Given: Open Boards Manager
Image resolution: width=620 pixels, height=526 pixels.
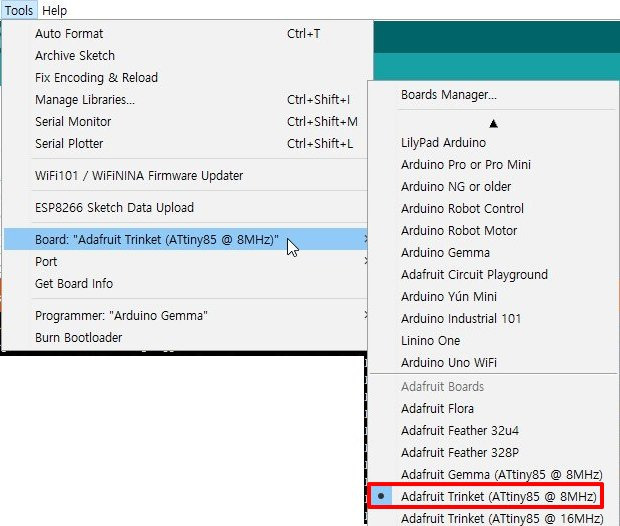Looking at the screenshot, I should 493,95.
